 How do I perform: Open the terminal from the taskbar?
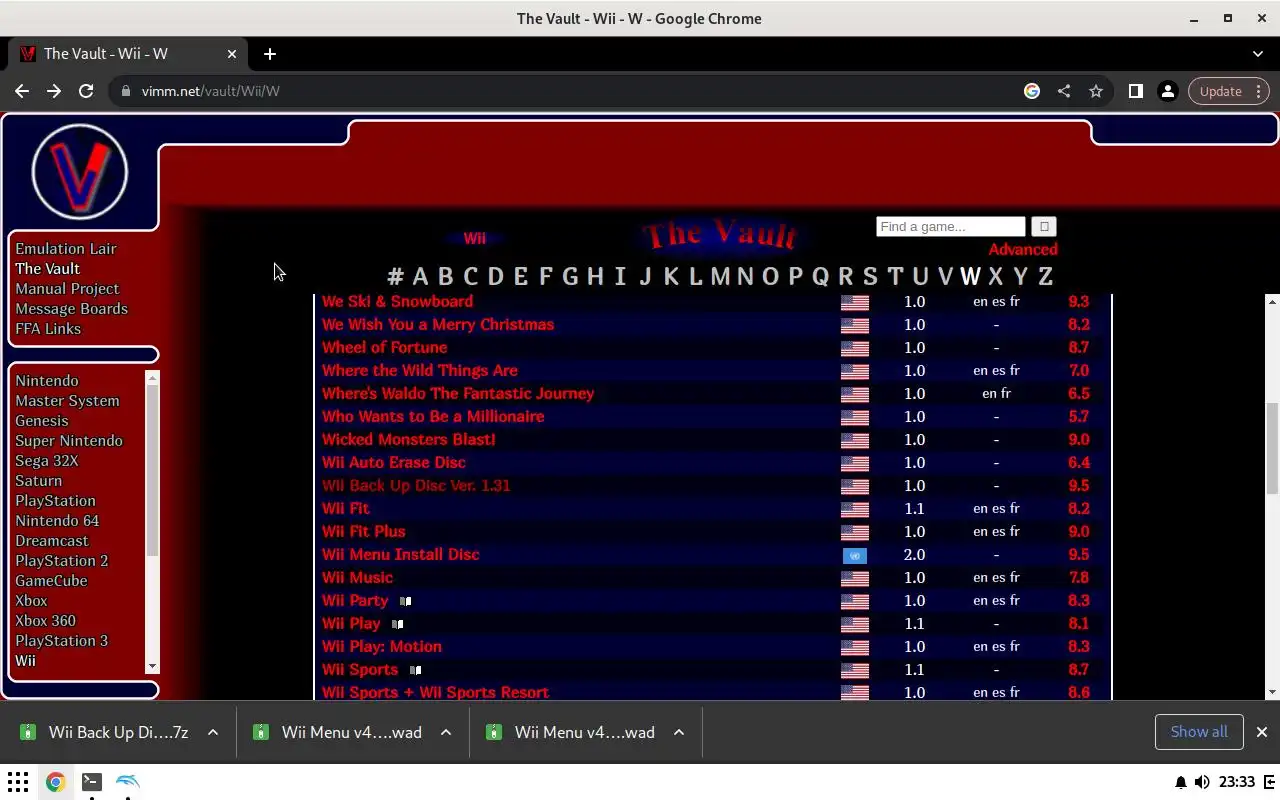[92, 782]
